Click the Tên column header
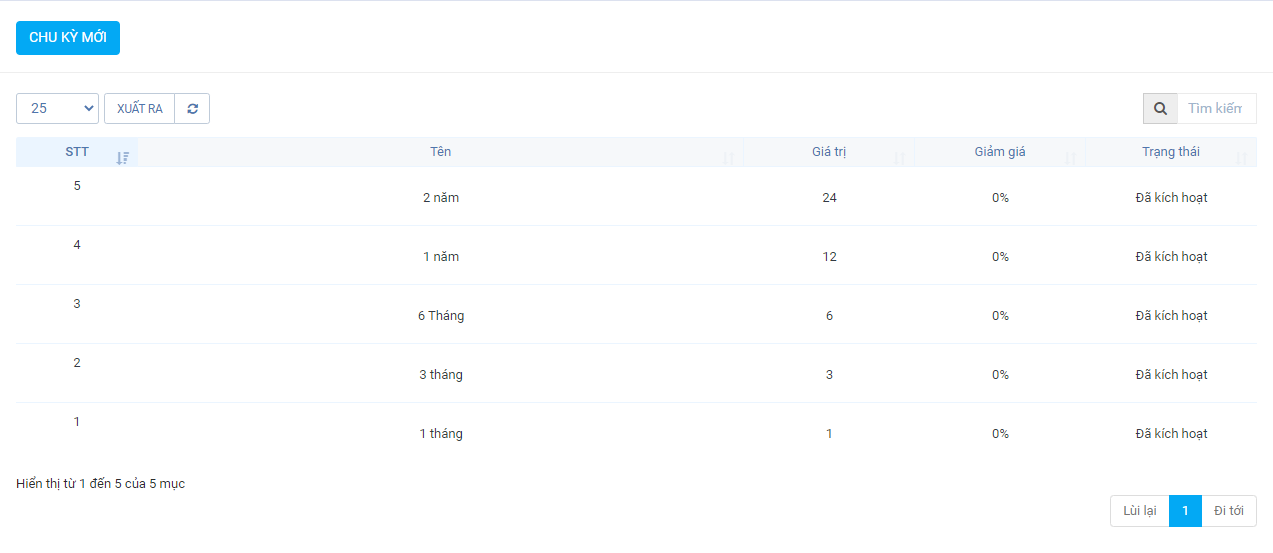The image size is (1273, 553). pos(441,152)
